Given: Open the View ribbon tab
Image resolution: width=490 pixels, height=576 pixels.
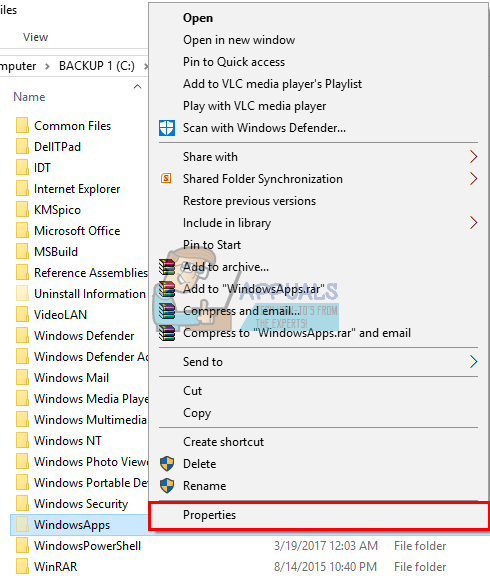Looking at the screenshot, I should pyautogui.click(x=35, y=37).
